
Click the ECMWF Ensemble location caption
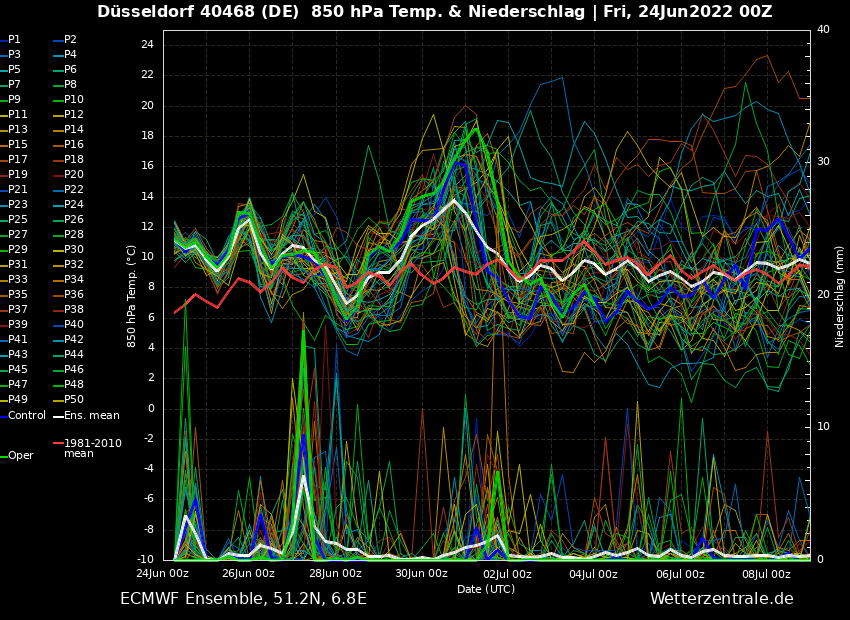(x=243, y=599)
